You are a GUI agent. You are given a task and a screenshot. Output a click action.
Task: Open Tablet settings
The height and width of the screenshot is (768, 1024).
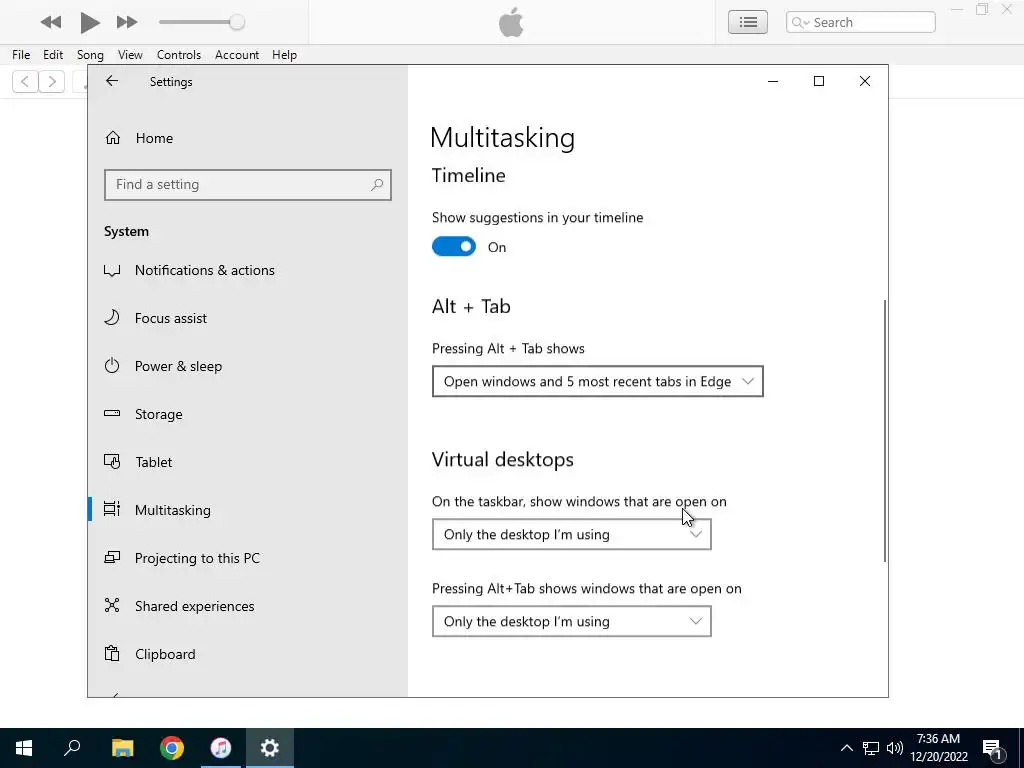248,462
